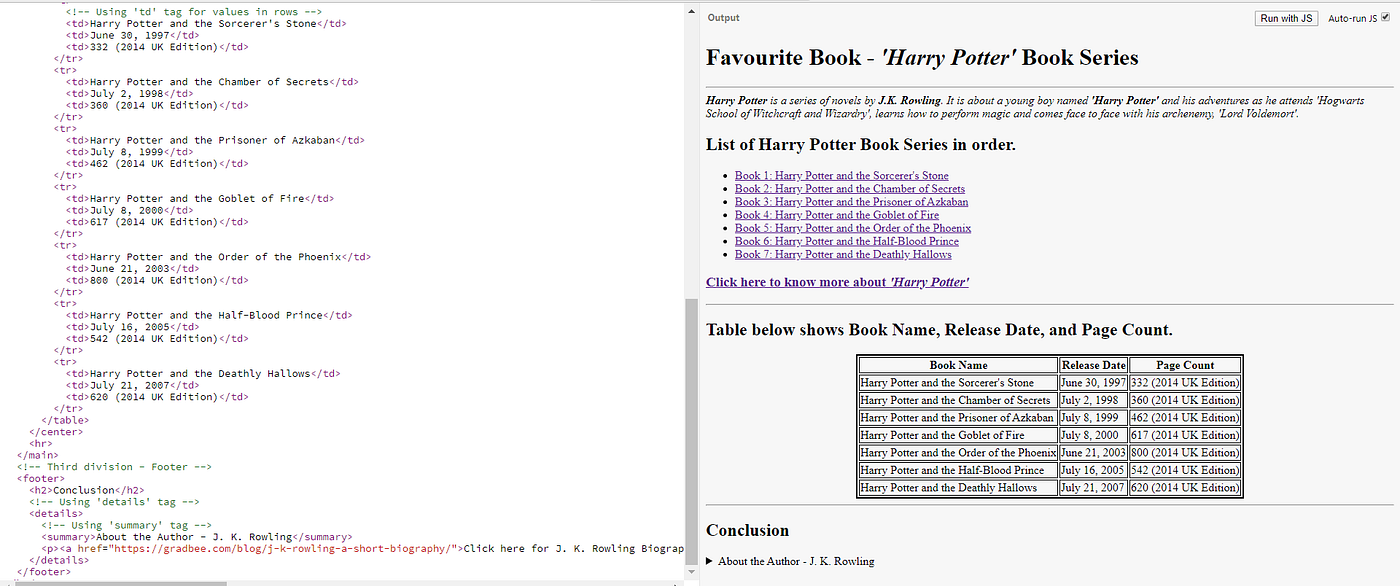Open "Book 2: Harry Potter and the Chamber of Secrets"

(x=850, y=188)
